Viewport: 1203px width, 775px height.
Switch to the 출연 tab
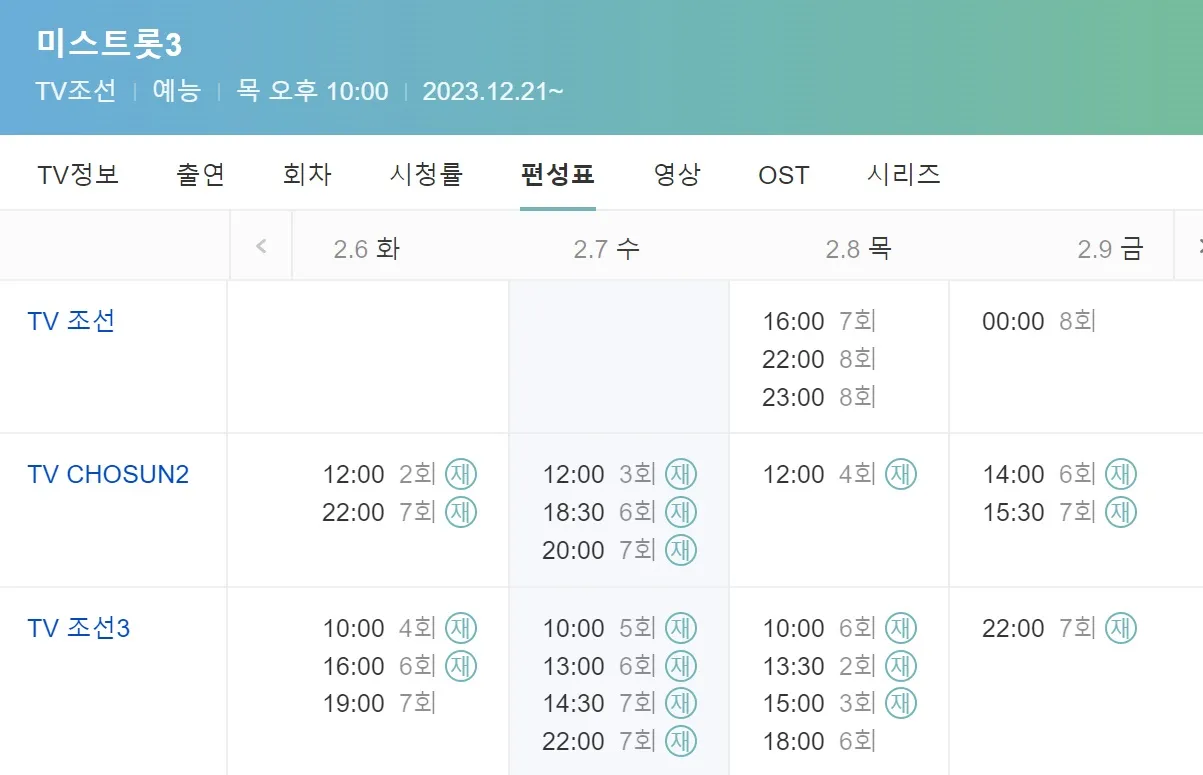click(201, 175)
